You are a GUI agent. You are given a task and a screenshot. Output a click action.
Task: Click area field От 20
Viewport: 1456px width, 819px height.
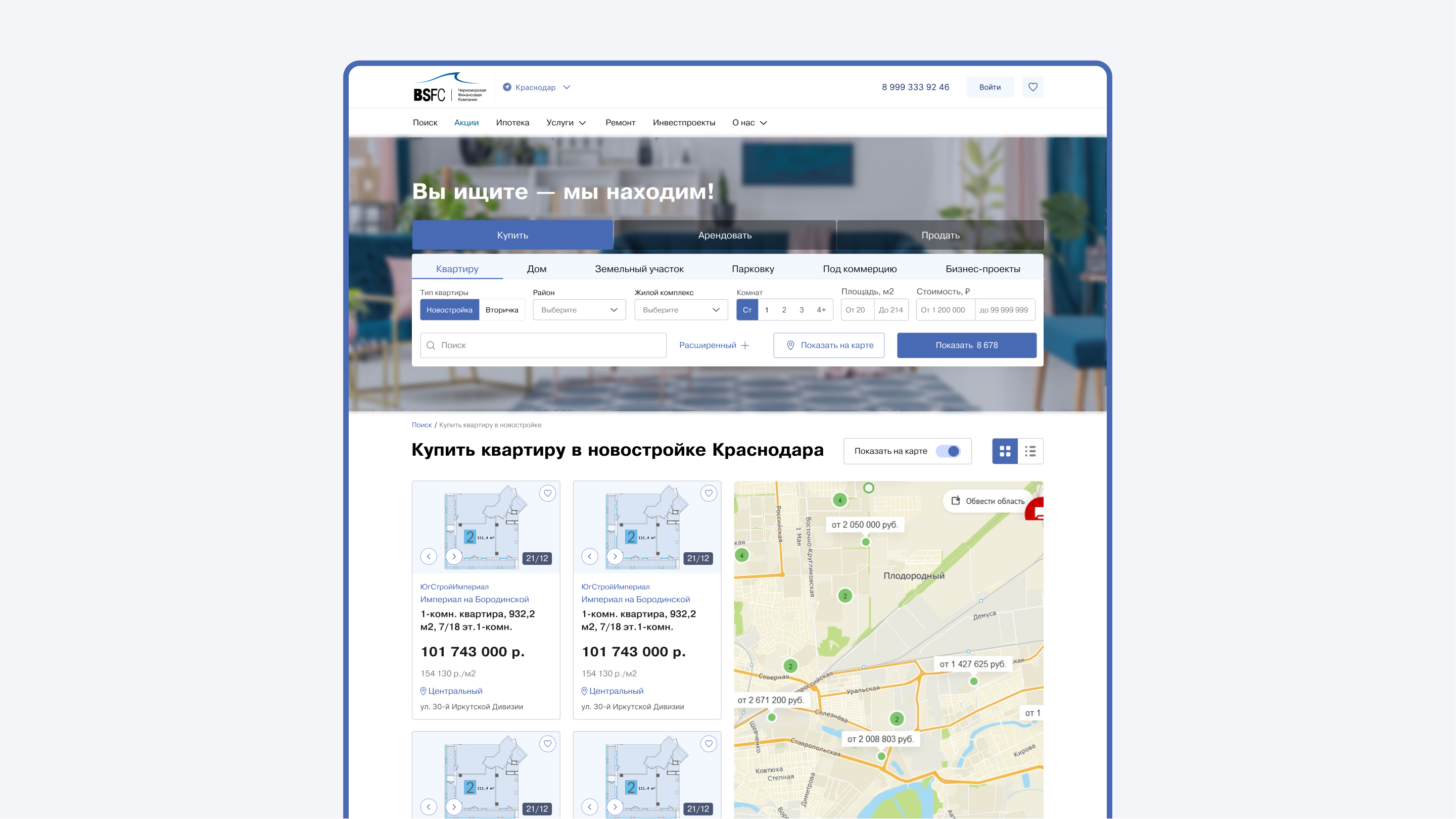tap(858, 310)
